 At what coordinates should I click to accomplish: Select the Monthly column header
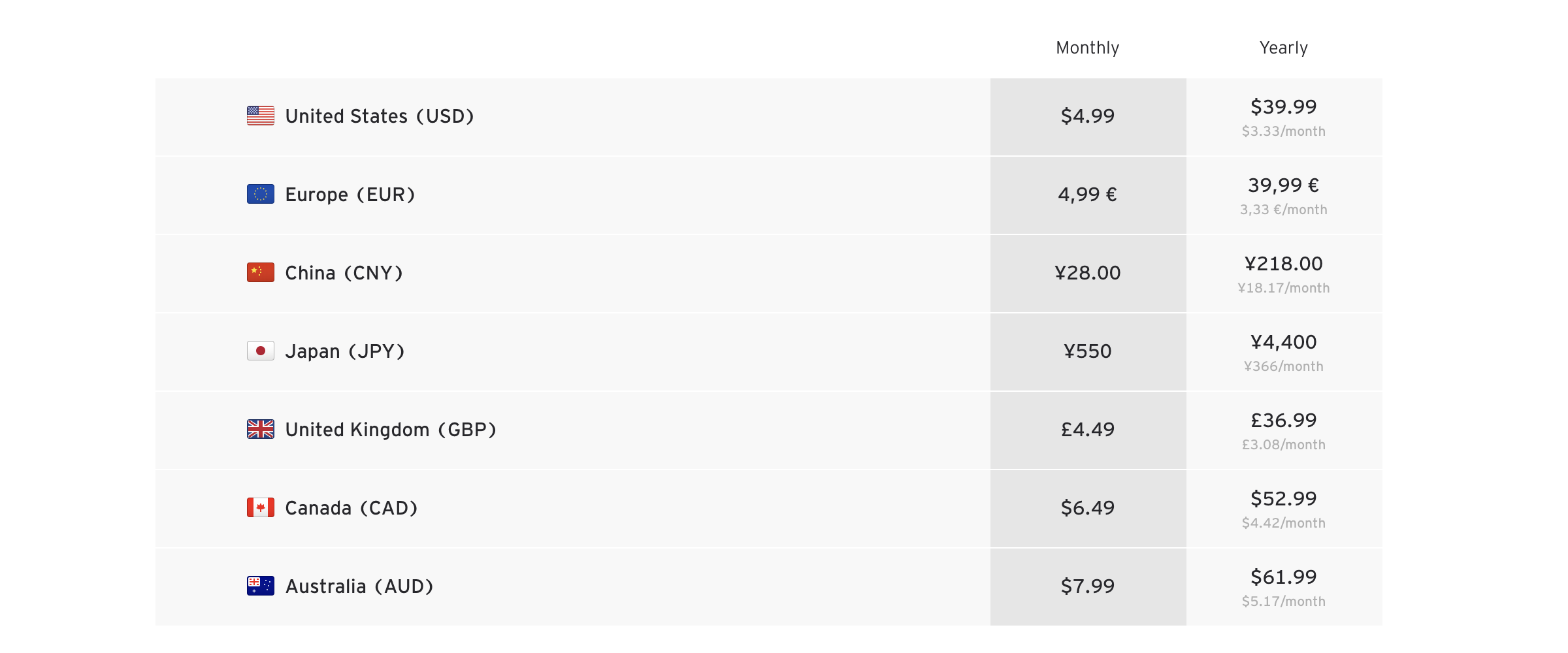pos(1087,48)
